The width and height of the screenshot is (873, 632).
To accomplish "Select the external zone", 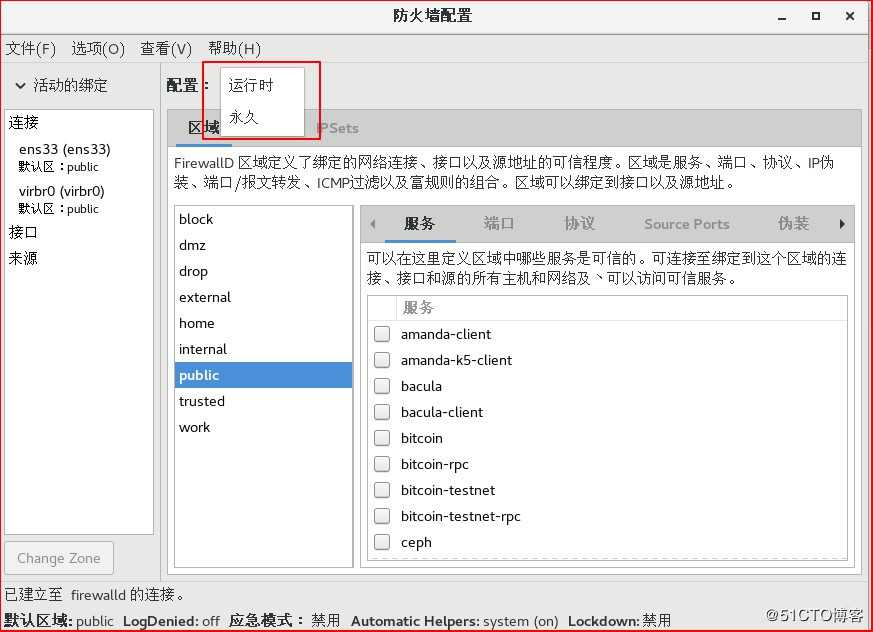I will (x=263, y=297).
